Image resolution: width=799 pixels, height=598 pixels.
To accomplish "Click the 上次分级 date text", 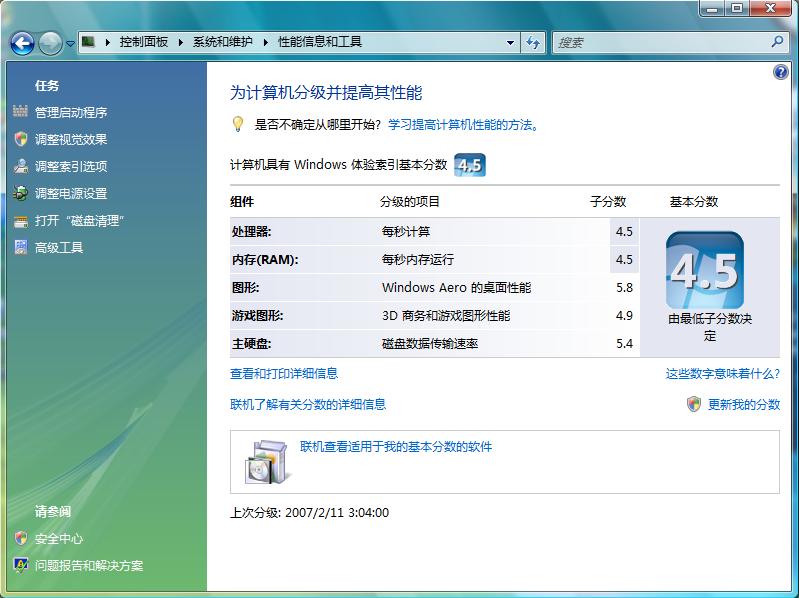I will 309,512.
